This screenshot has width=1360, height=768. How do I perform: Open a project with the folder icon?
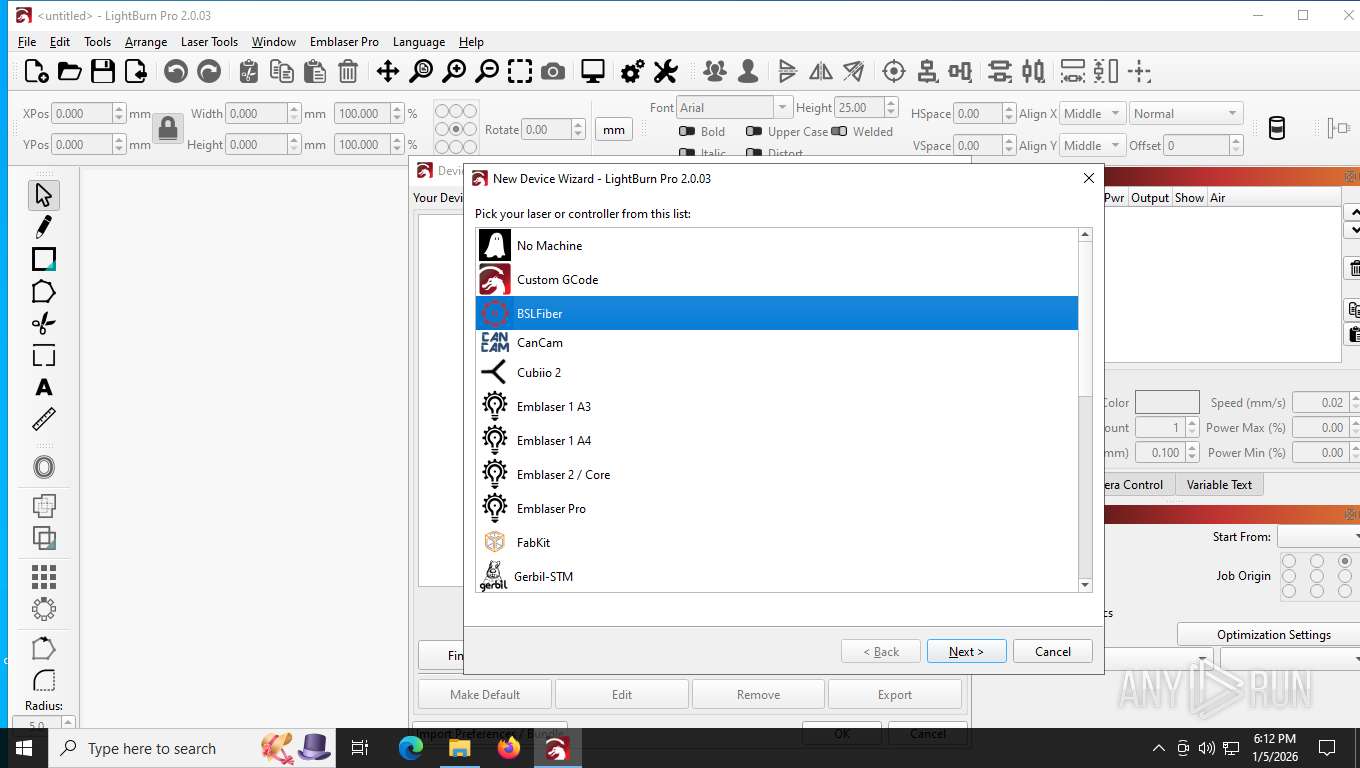pyautogui.click(x=69, y=71)
